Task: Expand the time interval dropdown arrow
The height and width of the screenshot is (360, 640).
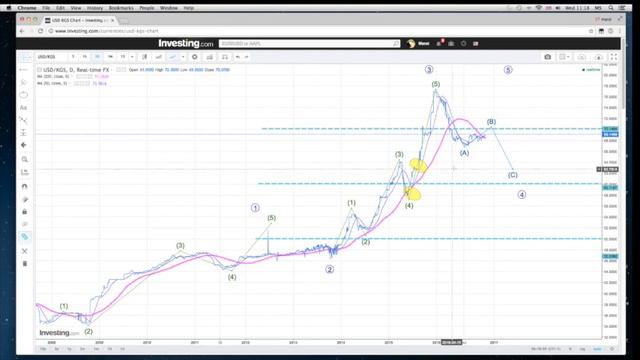Action: [x=132, y=57]
